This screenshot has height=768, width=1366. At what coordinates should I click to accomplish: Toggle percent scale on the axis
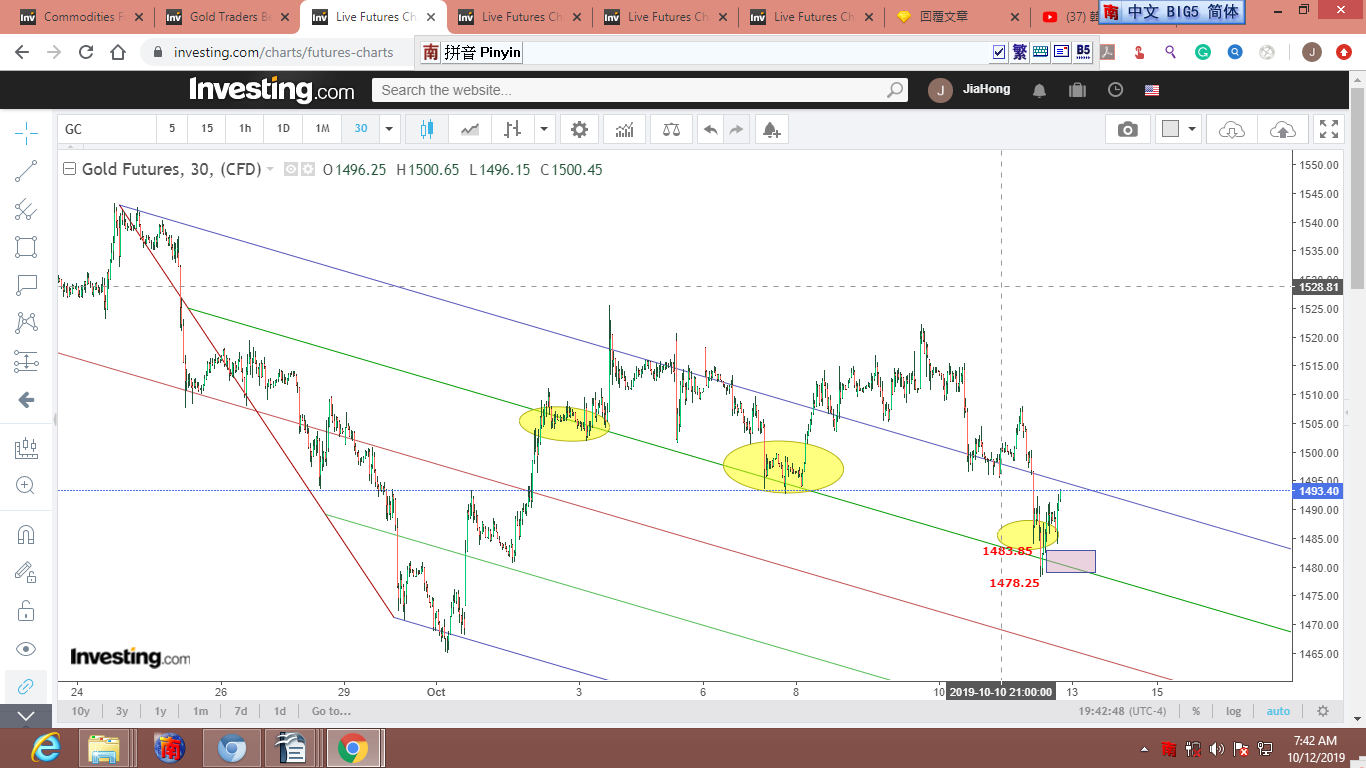click(1196, 711)
